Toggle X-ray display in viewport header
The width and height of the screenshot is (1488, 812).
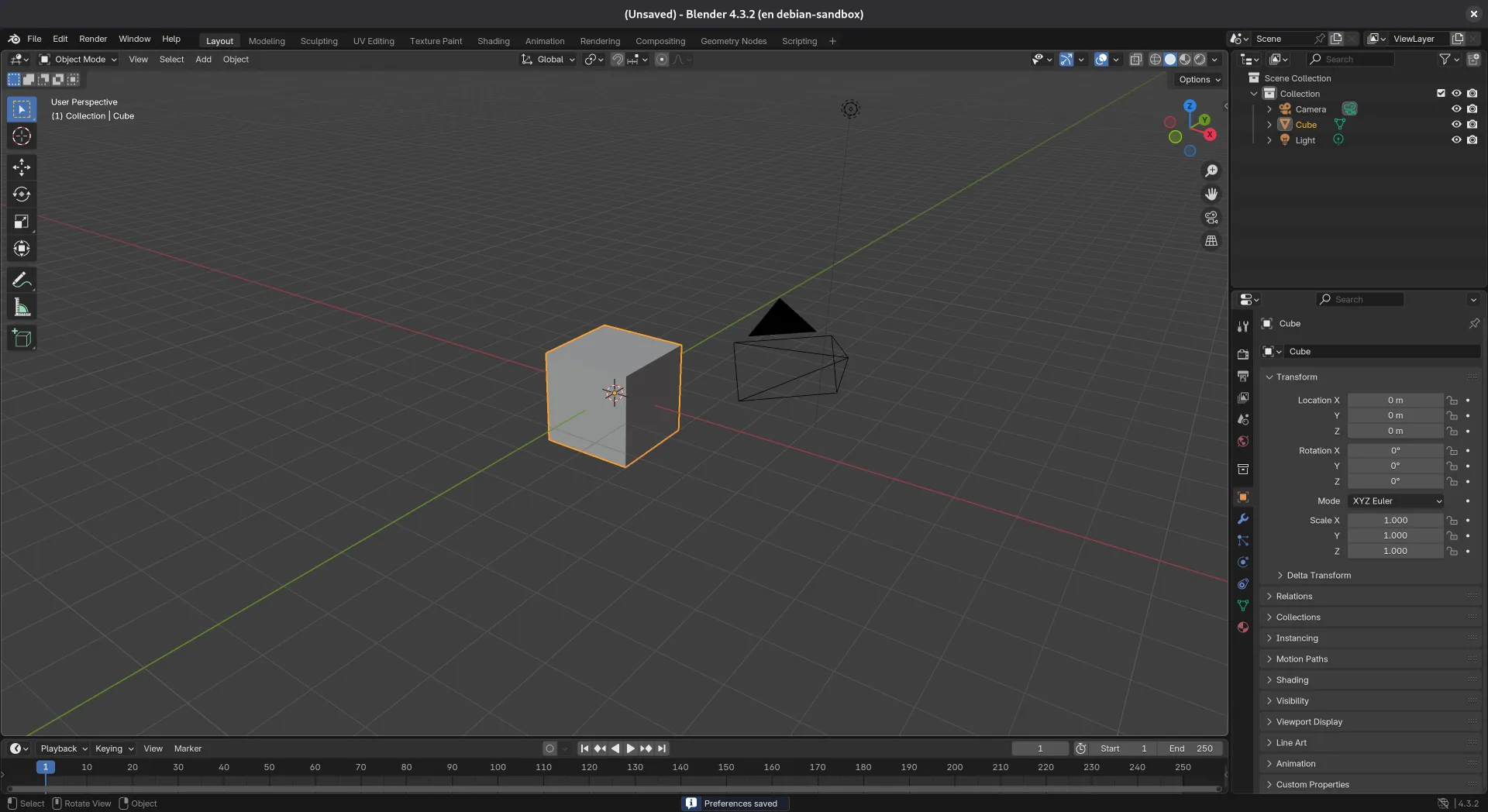[1136, 60]
